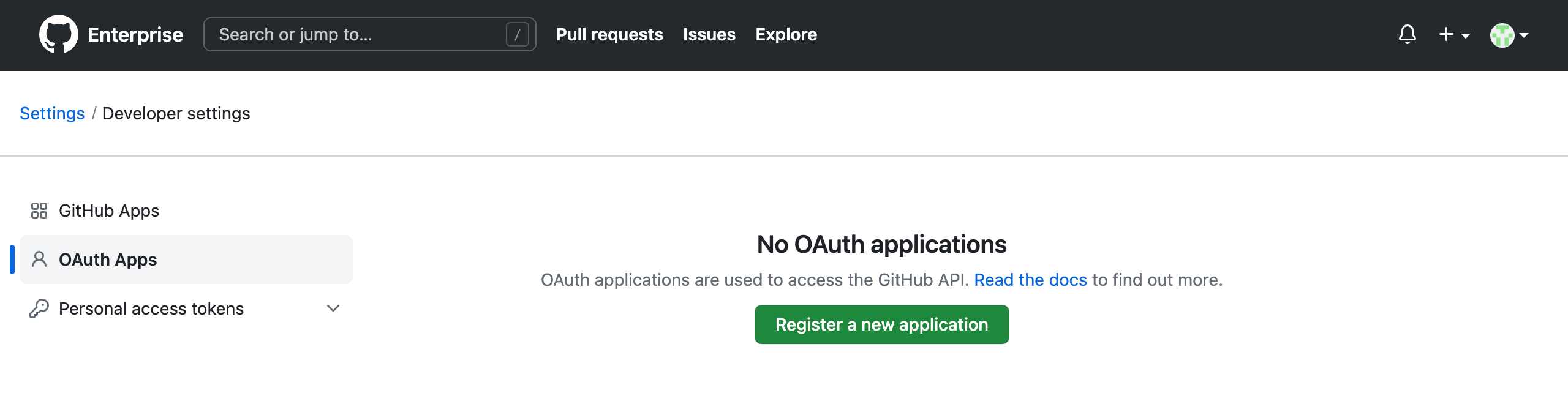The width and height of the screenshot is (1568, 396).
Task: Open the Read the docs link
Action: (1030, 280)
